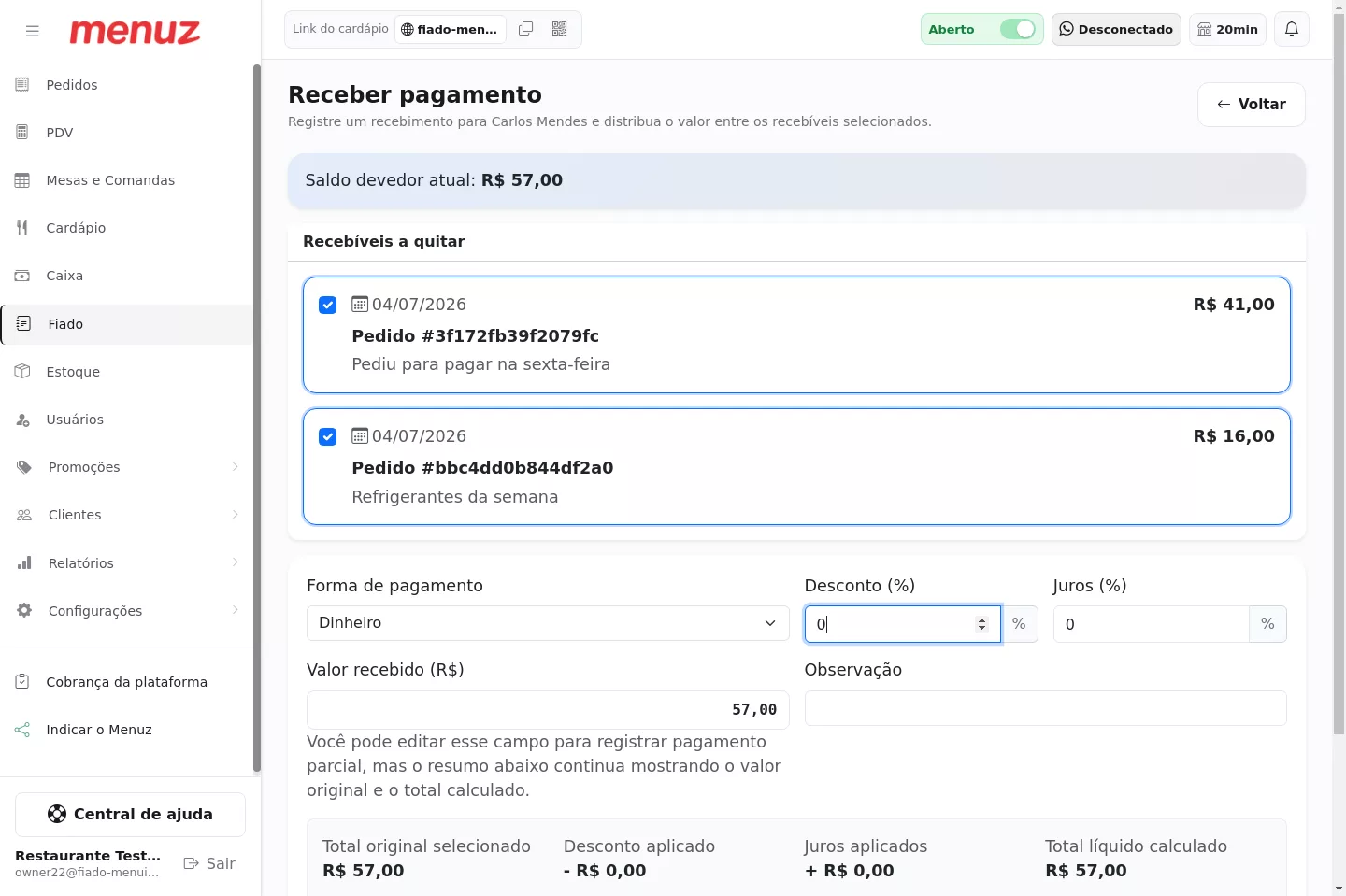Expand the Promoções submenu chevron
The height and width of the screenshot is (896, 1346).
236,467
